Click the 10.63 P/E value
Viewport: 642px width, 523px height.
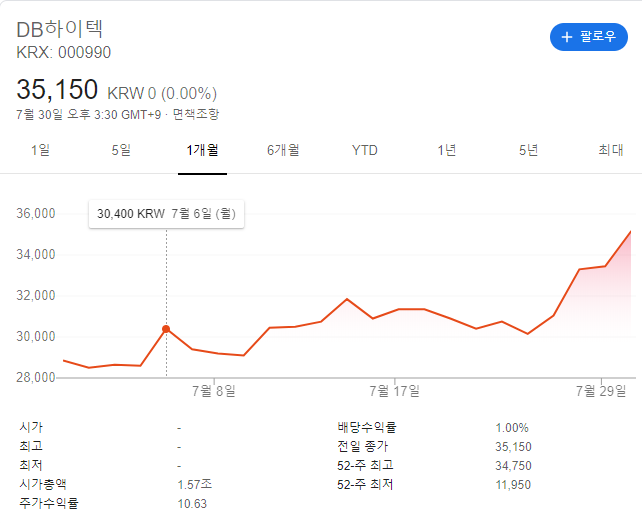pos(192,504)
